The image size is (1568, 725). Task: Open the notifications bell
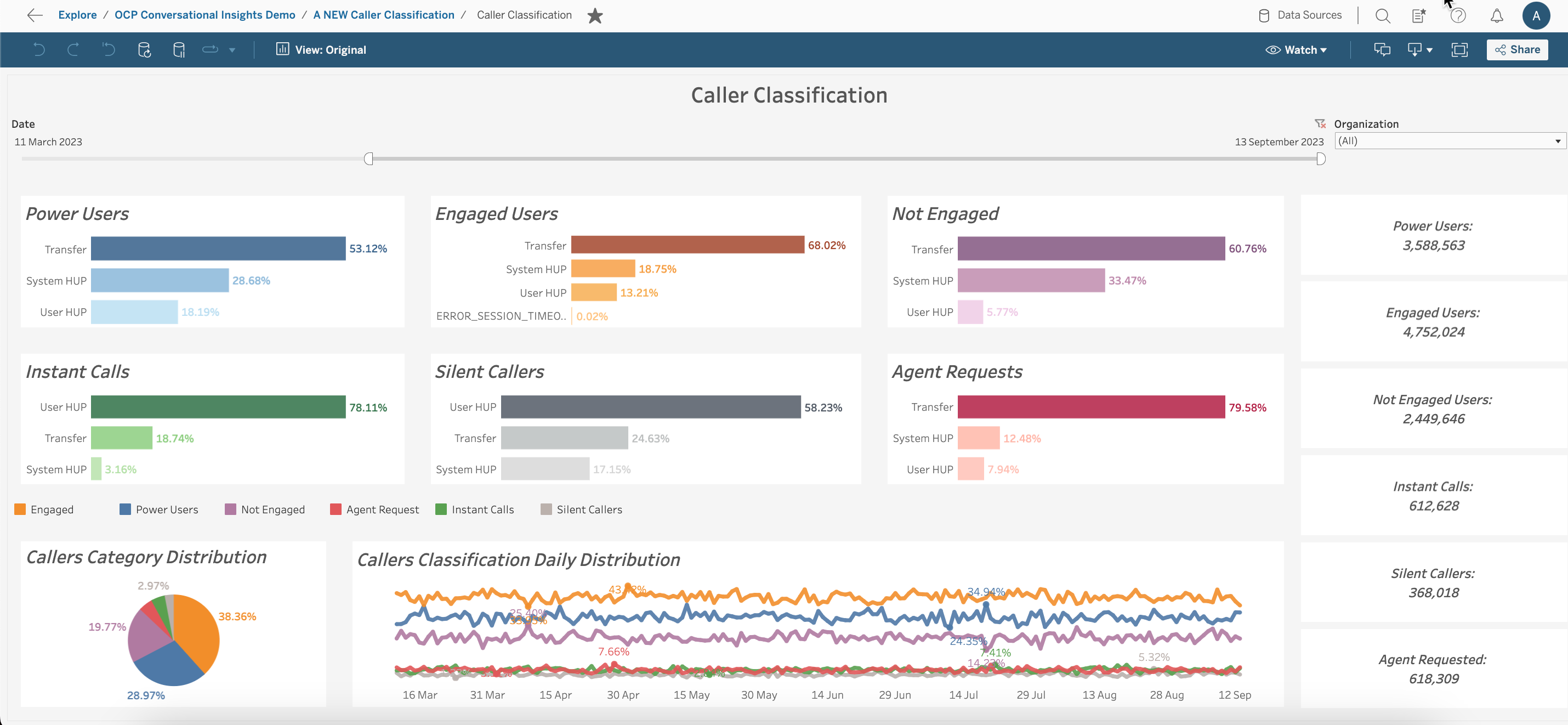[1497, 16]
